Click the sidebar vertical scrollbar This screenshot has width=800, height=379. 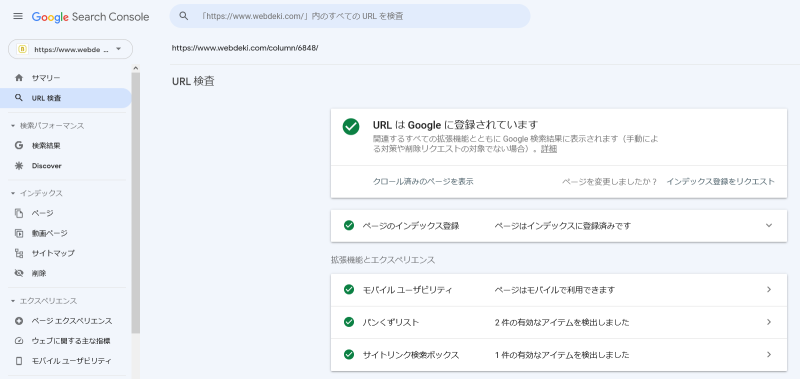pos(135,204)
